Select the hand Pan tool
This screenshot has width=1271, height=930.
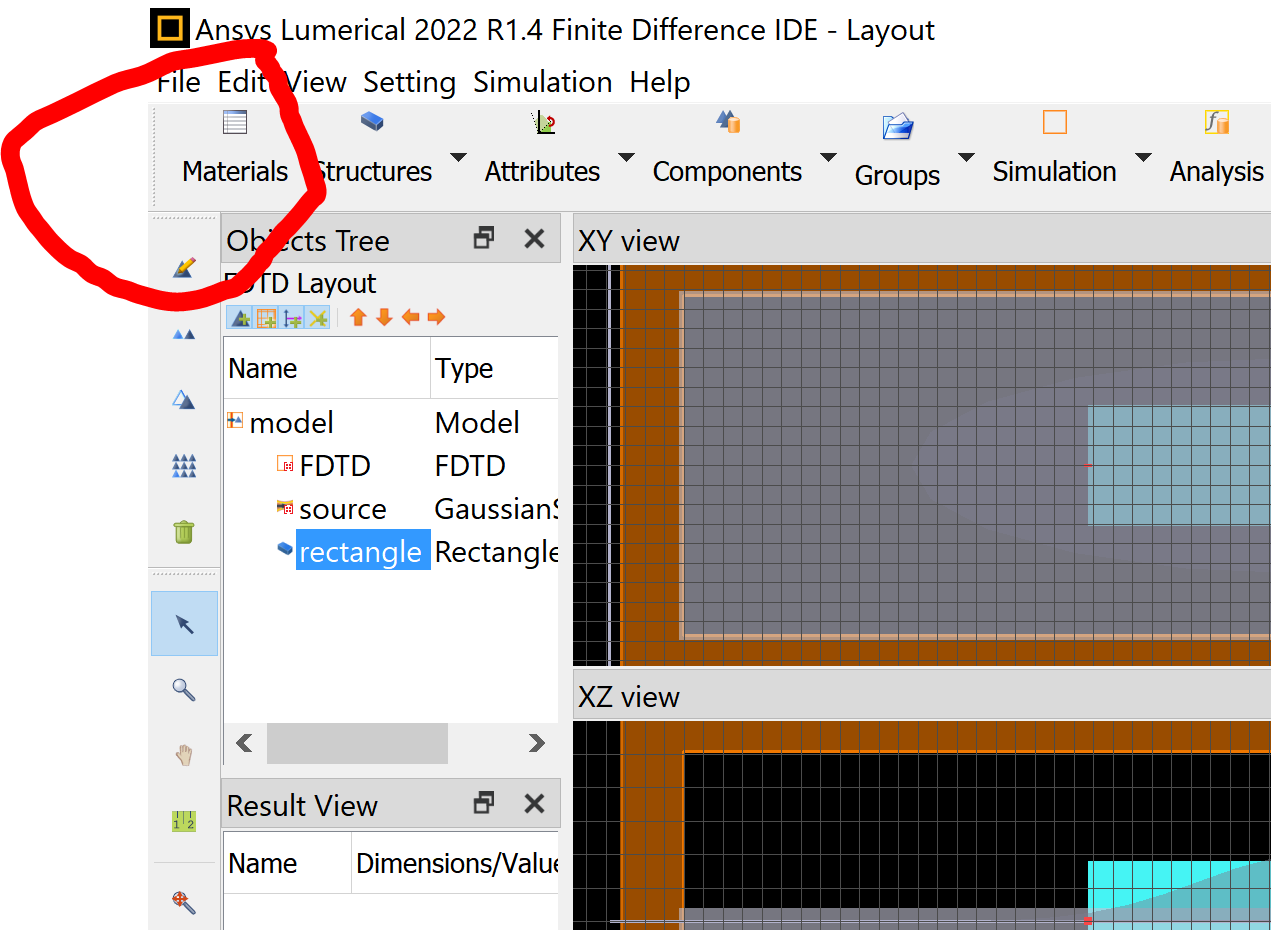(184, 755)
